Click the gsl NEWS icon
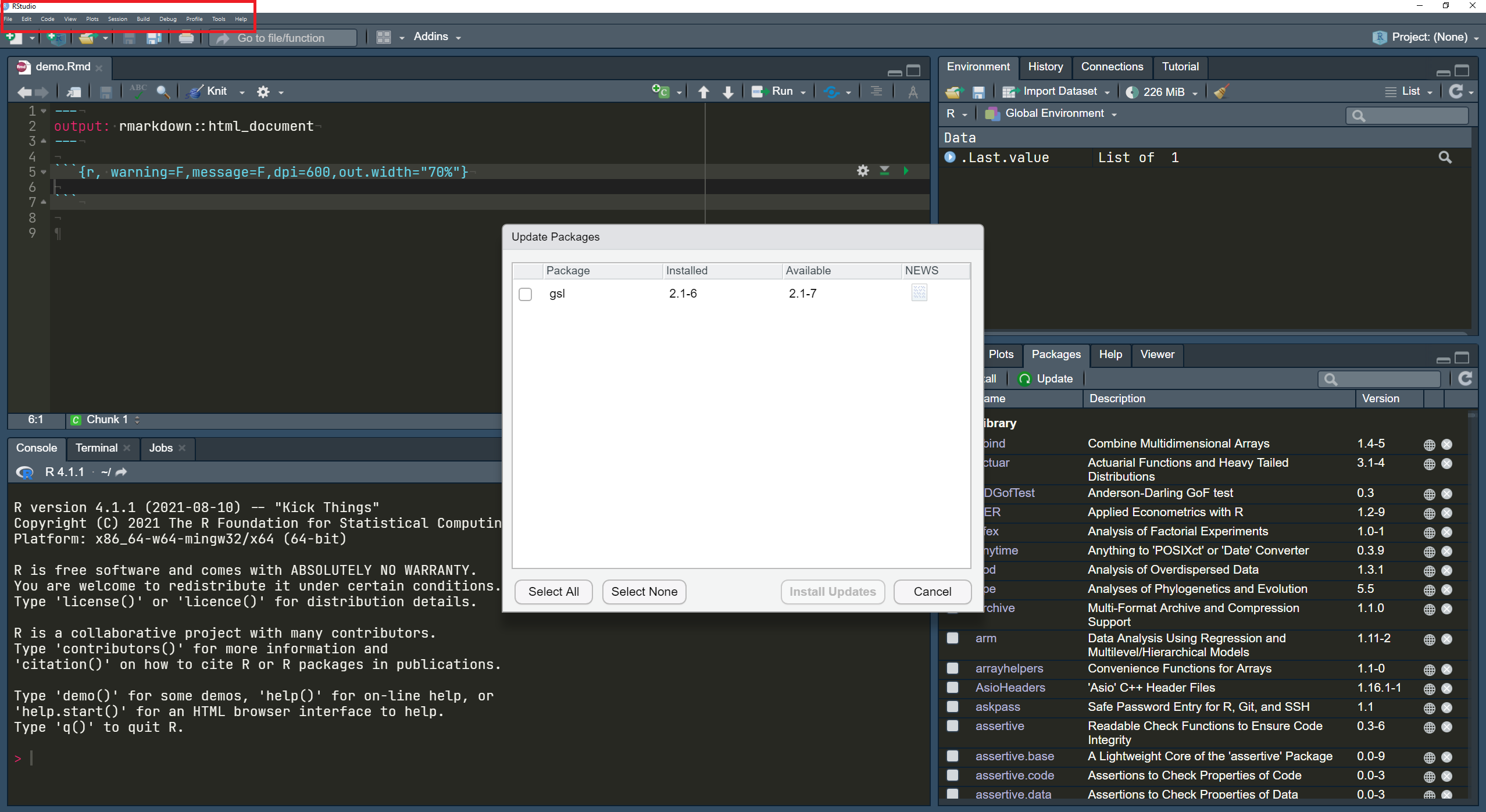The width and height of the screenshot is (1486, 812). (x=919, y=293)
